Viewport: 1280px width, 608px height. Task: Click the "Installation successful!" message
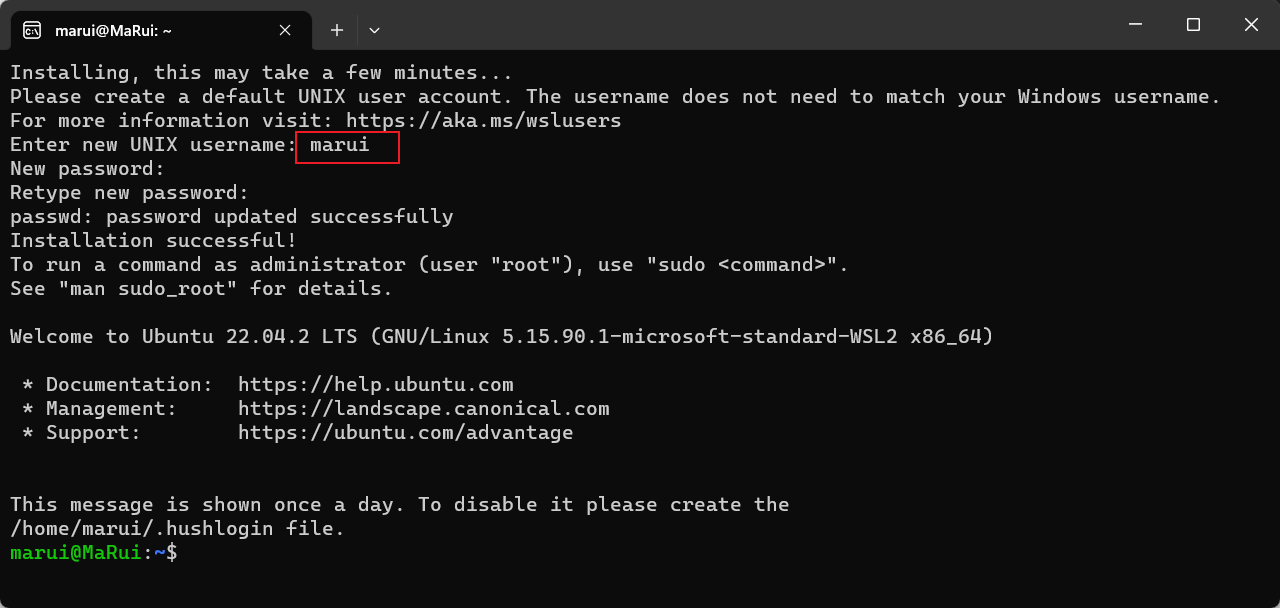click(153, 241)
